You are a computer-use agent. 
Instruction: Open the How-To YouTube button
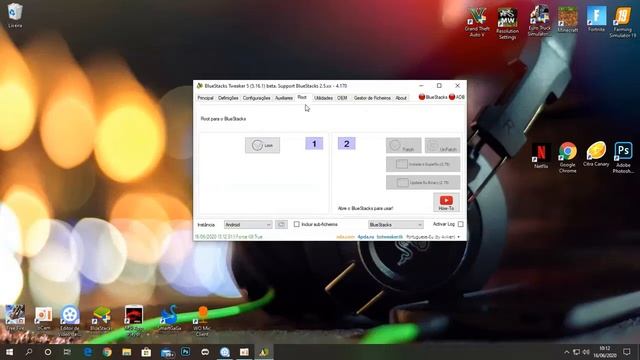[446, 202]
